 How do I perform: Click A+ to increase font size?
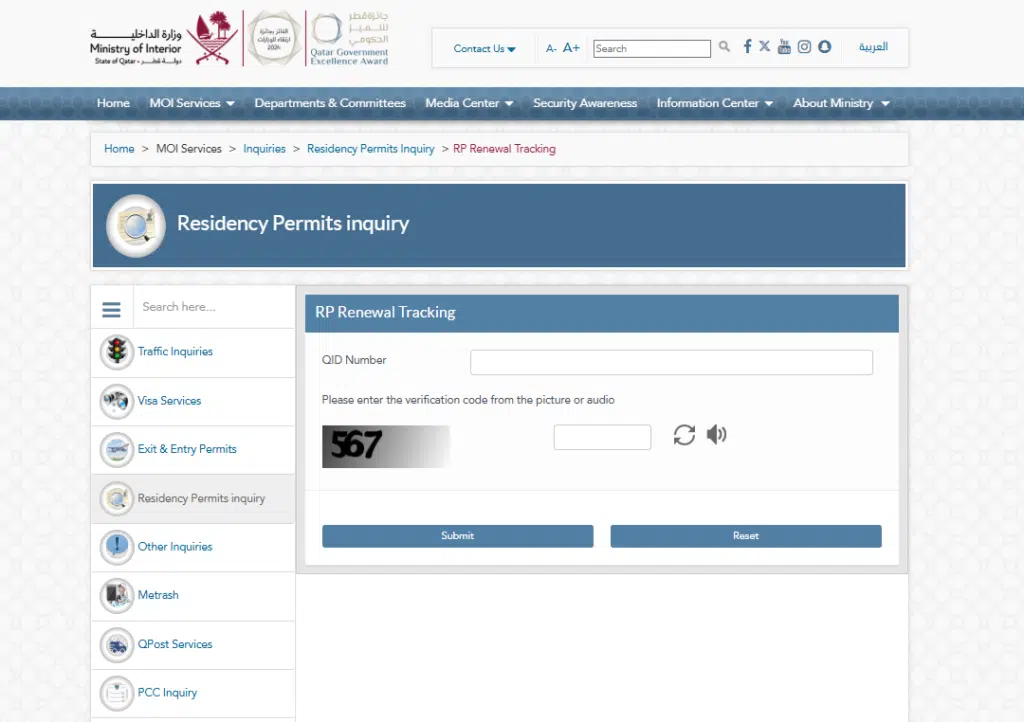(x=570, y=47)
